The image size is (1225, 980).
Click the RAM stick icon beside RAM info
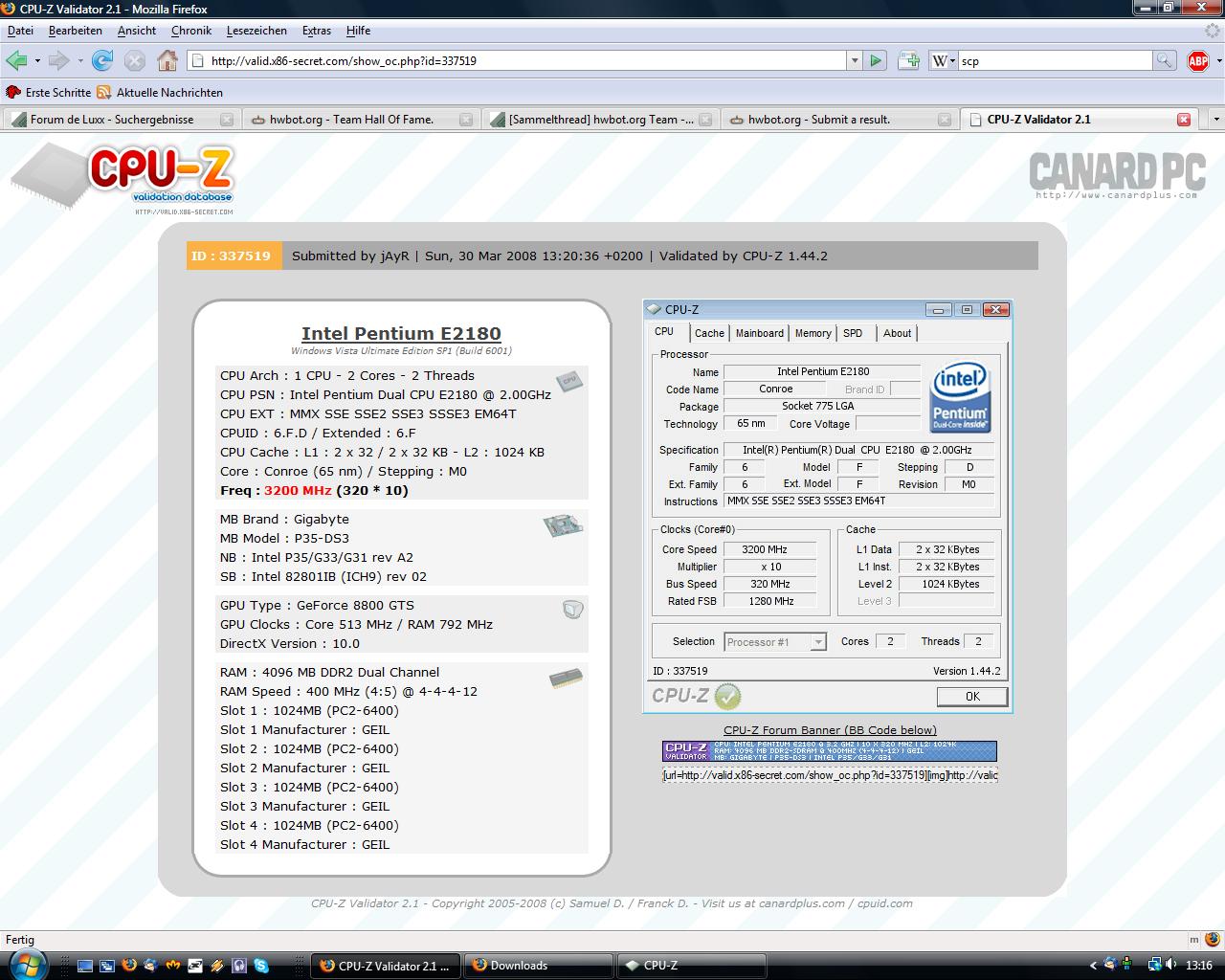[x=566, y=679]
